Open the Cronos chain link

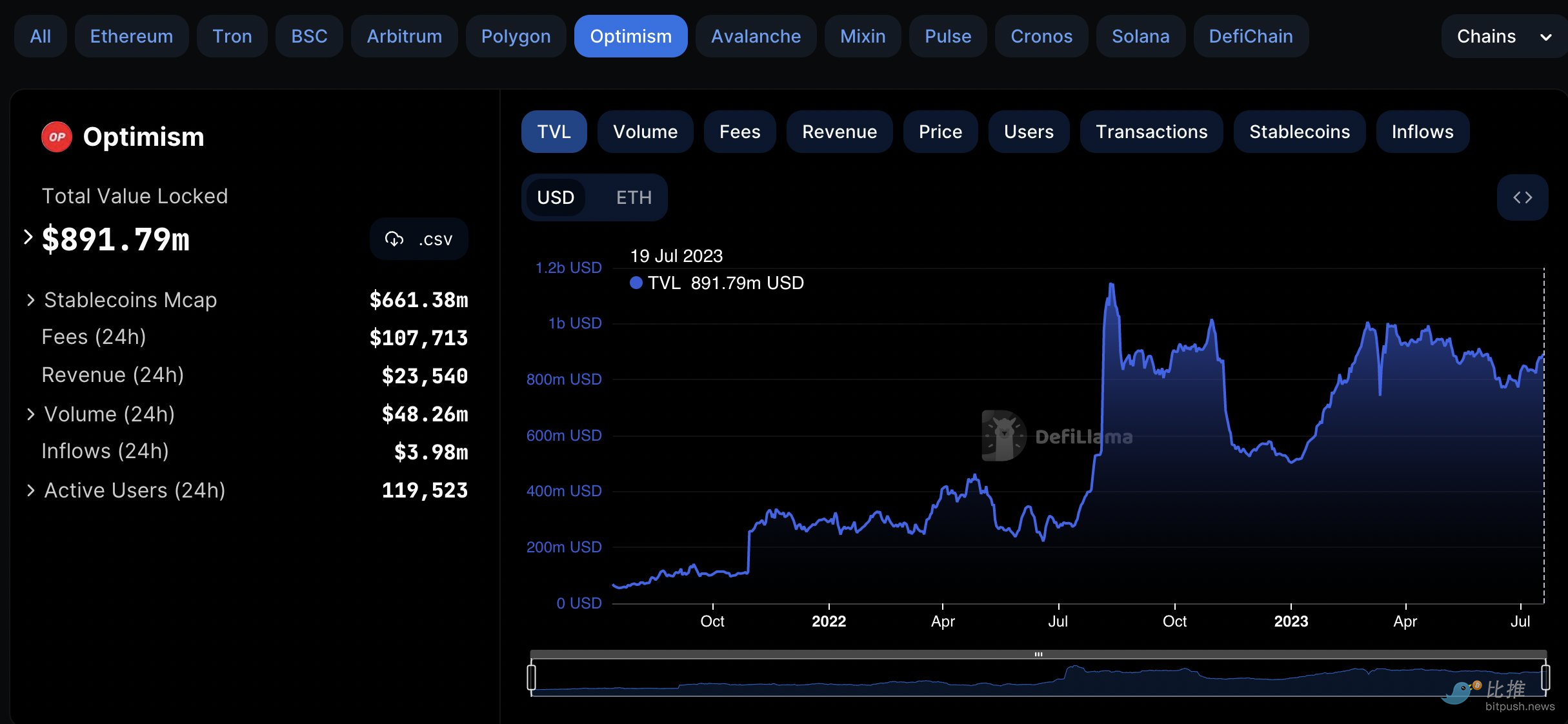click(1041, 36)
